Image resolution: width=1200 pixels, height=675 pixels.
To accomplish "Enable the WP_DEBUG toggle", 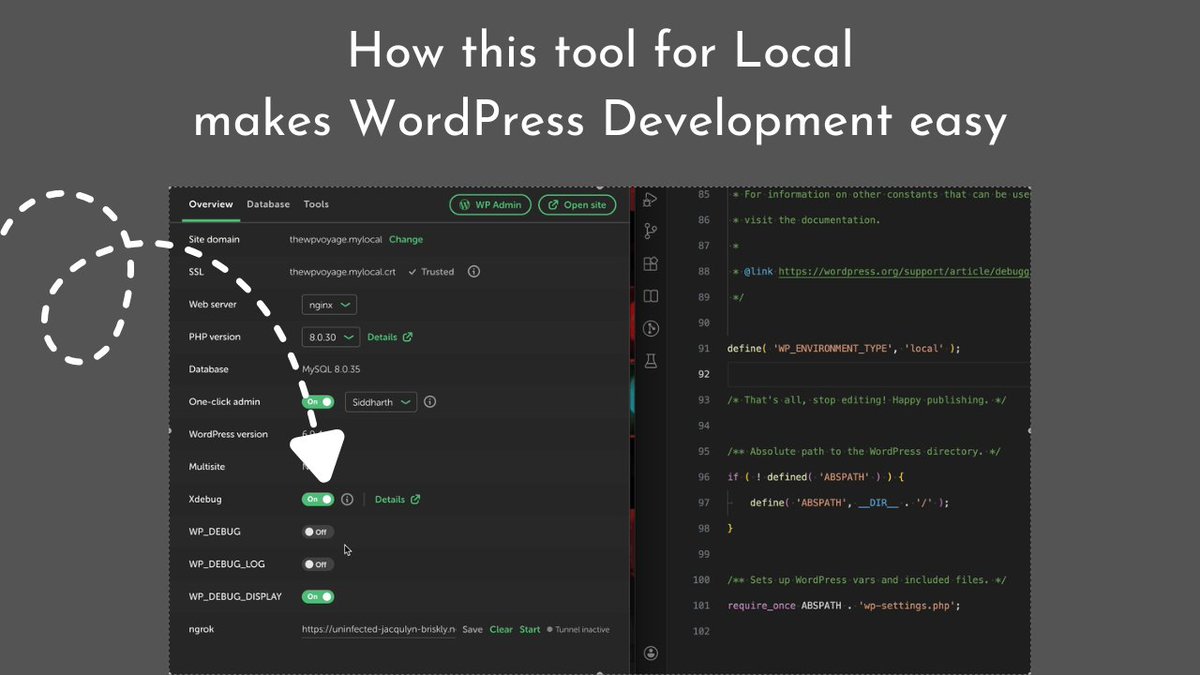I will pos(318,532).
